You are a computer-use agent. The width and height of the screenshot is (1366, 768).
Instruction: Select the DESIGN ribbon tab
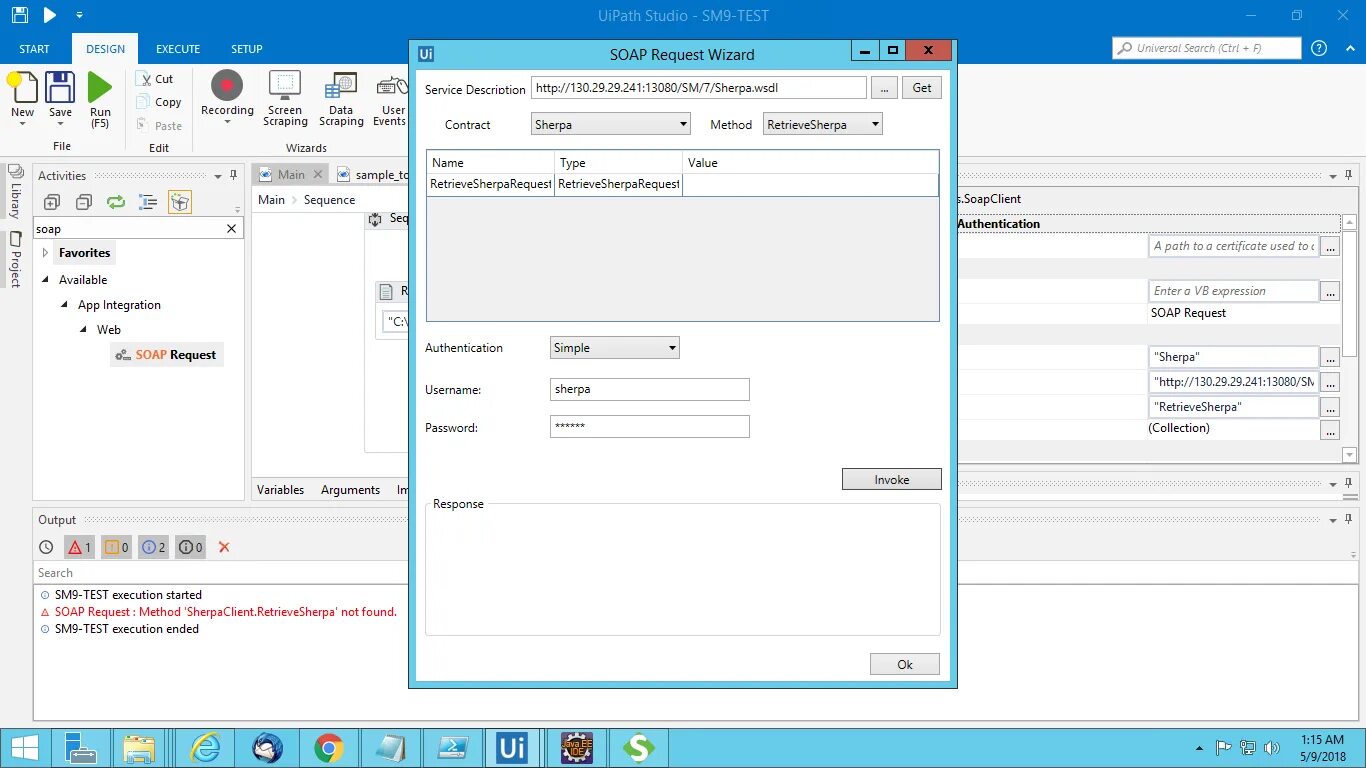[105, 49]
